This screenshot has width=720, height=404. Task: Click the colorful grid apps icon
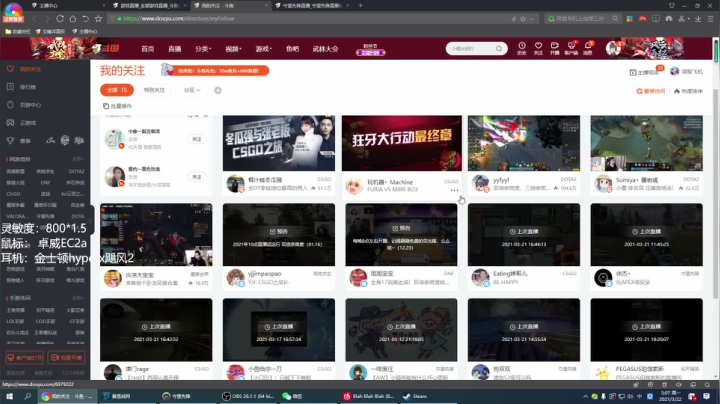[x=630, y=19]
